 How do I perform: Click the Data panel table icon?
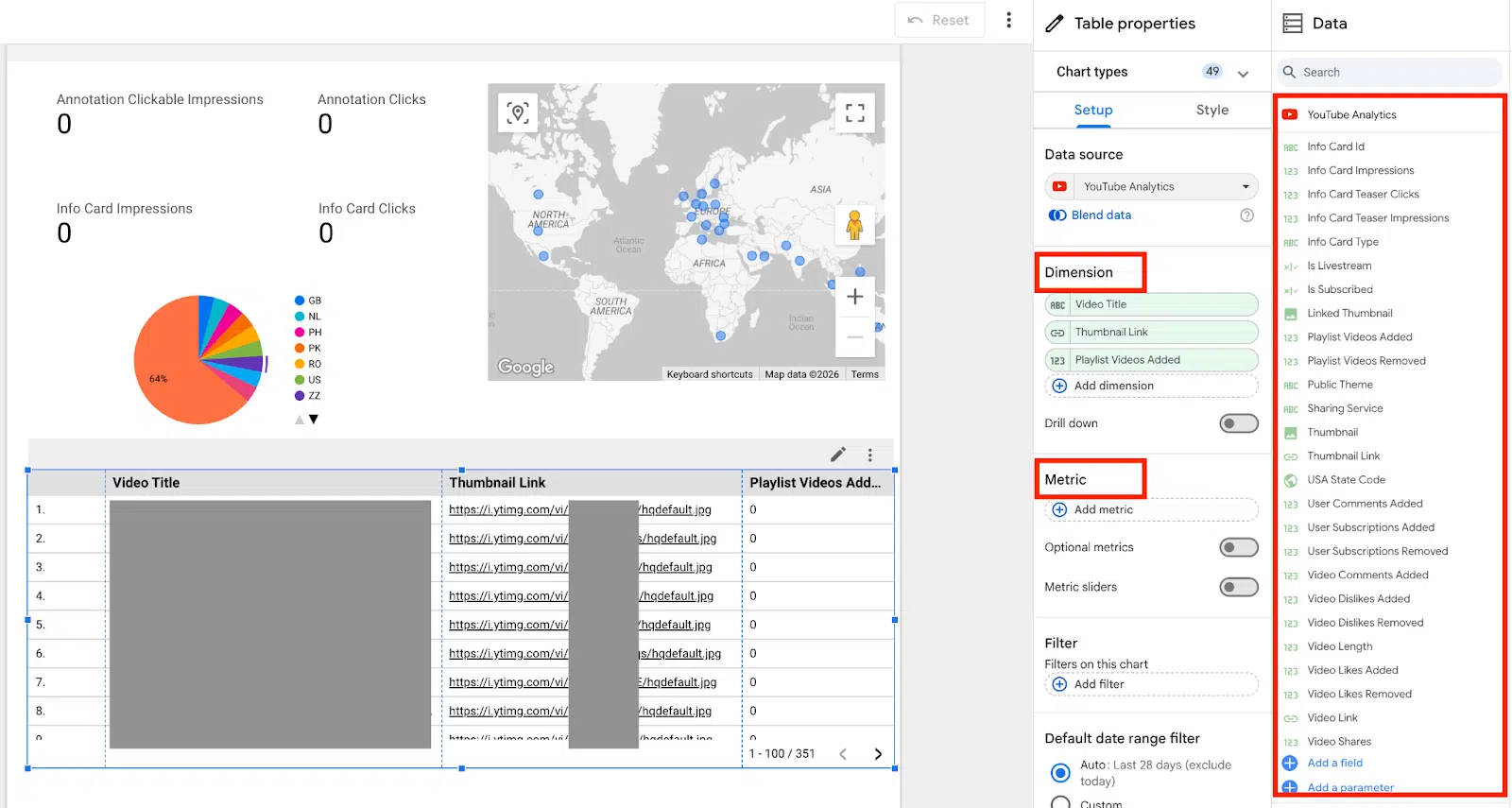click(1293, 24)
